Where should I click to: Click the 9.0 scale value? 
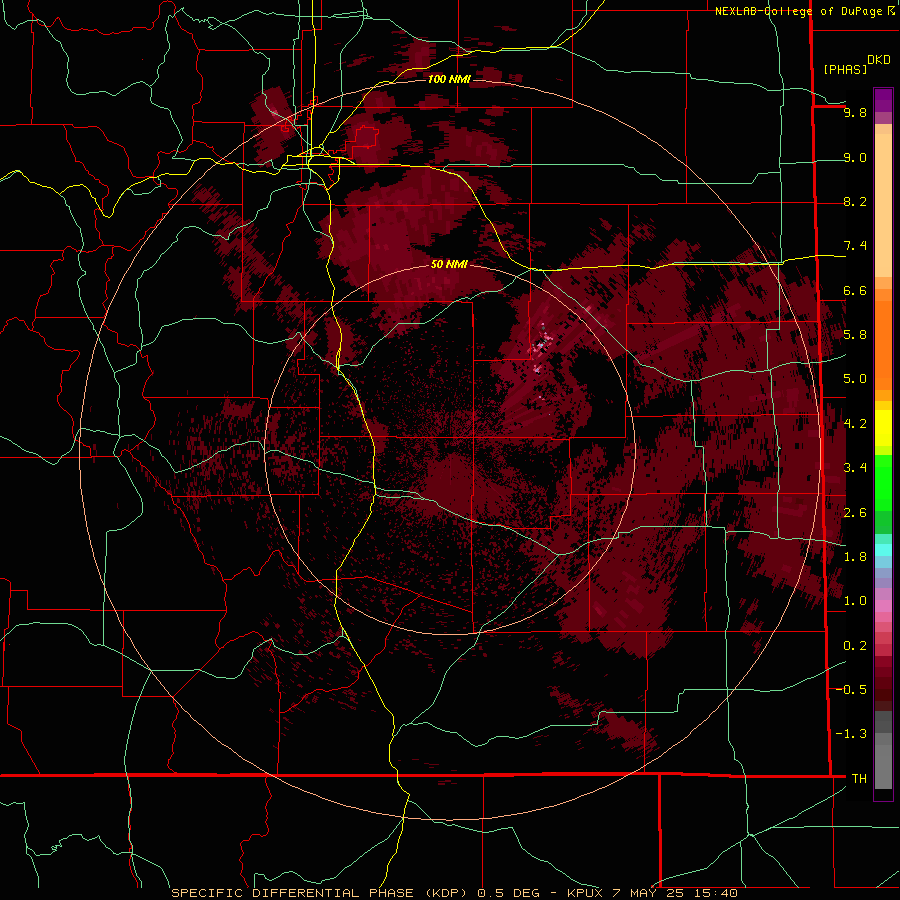[855, 157]
